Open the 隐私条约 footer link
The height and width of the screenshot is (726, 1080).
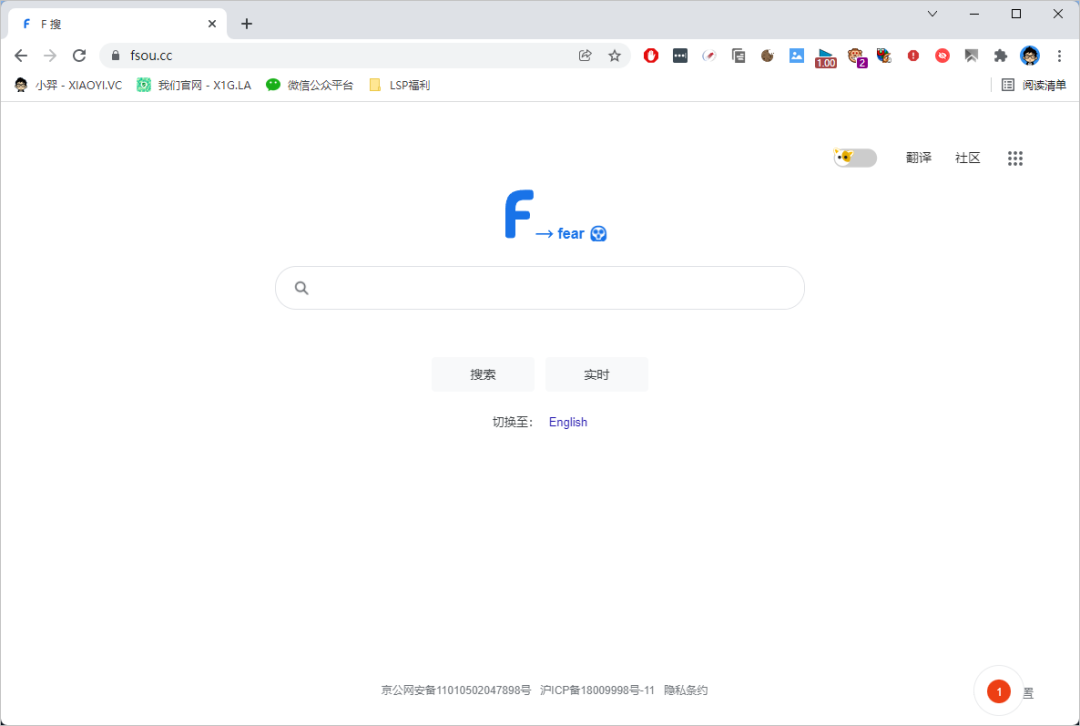[x=685, y=690]
